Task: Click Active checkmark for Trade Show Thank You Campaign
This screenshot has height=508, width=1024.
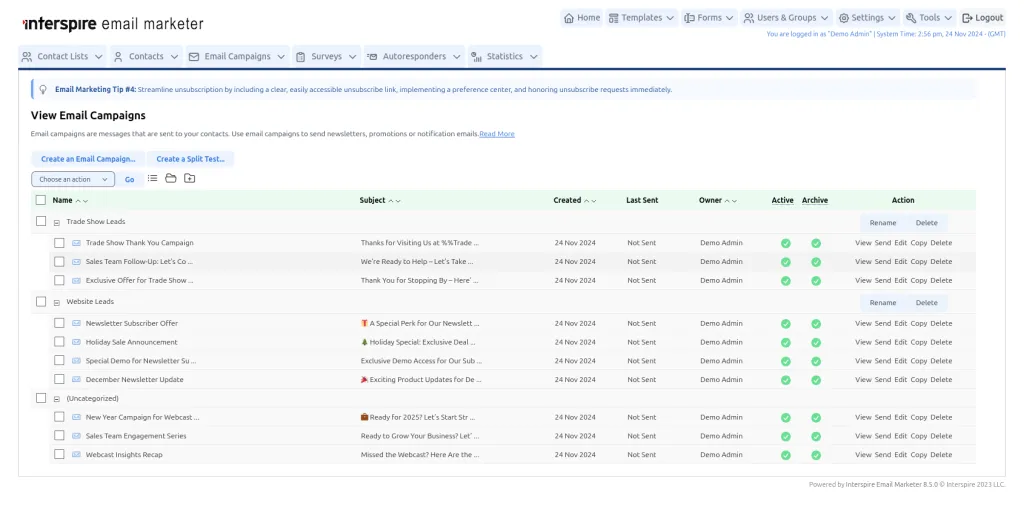Action: click(786, 243)
